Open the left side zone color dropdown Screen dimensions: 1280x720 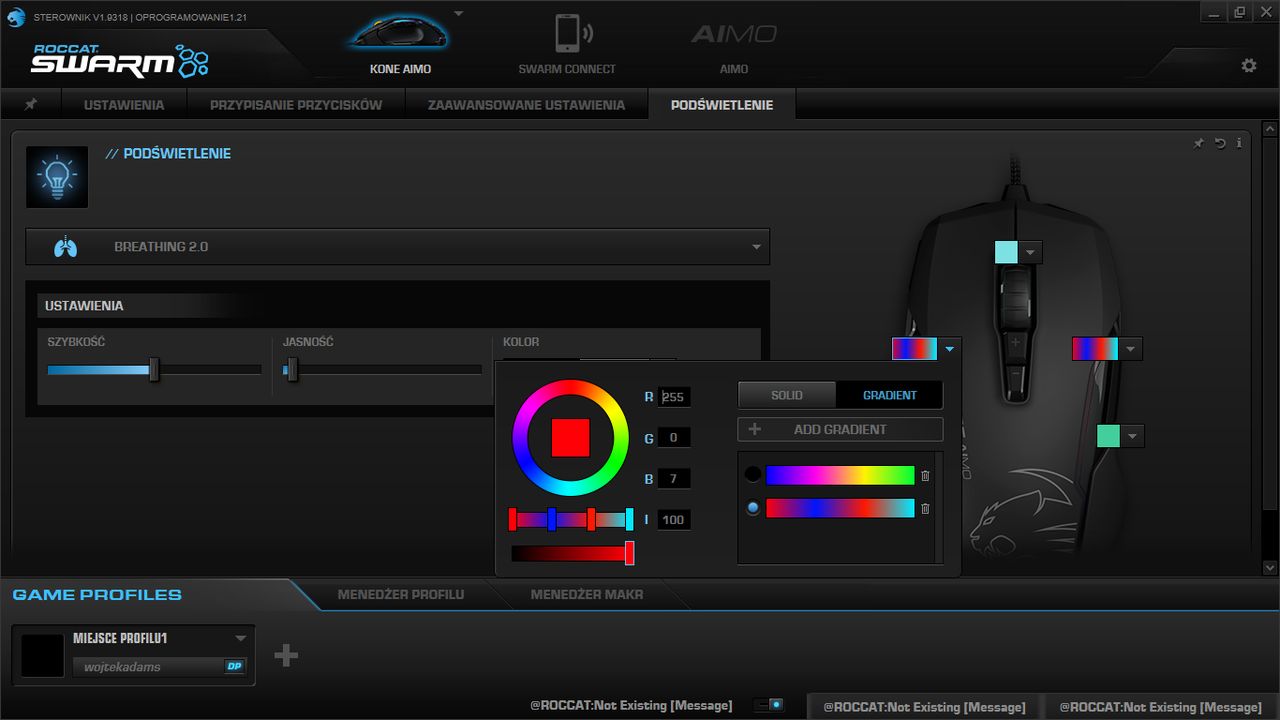(949, 348)
